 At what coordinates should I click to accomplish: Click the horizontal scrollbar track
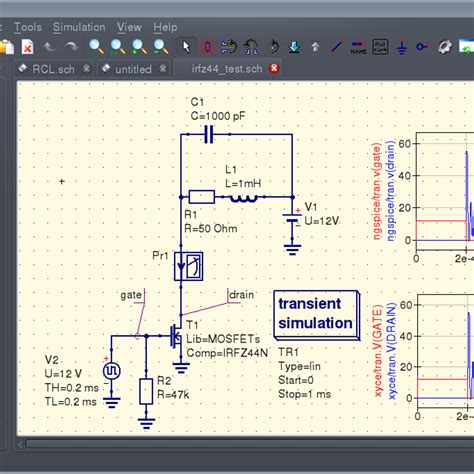tap(250, 444)
